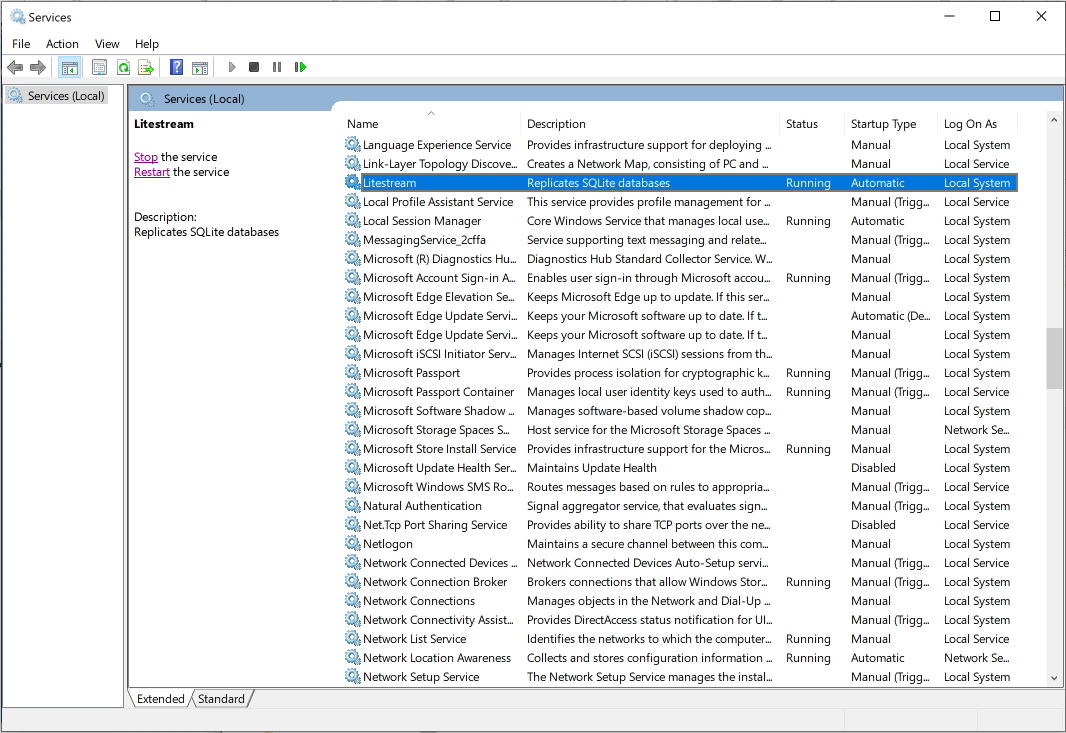Open the View menu
This screenshot has height=733, width=1066.
(x=106, y=44)
